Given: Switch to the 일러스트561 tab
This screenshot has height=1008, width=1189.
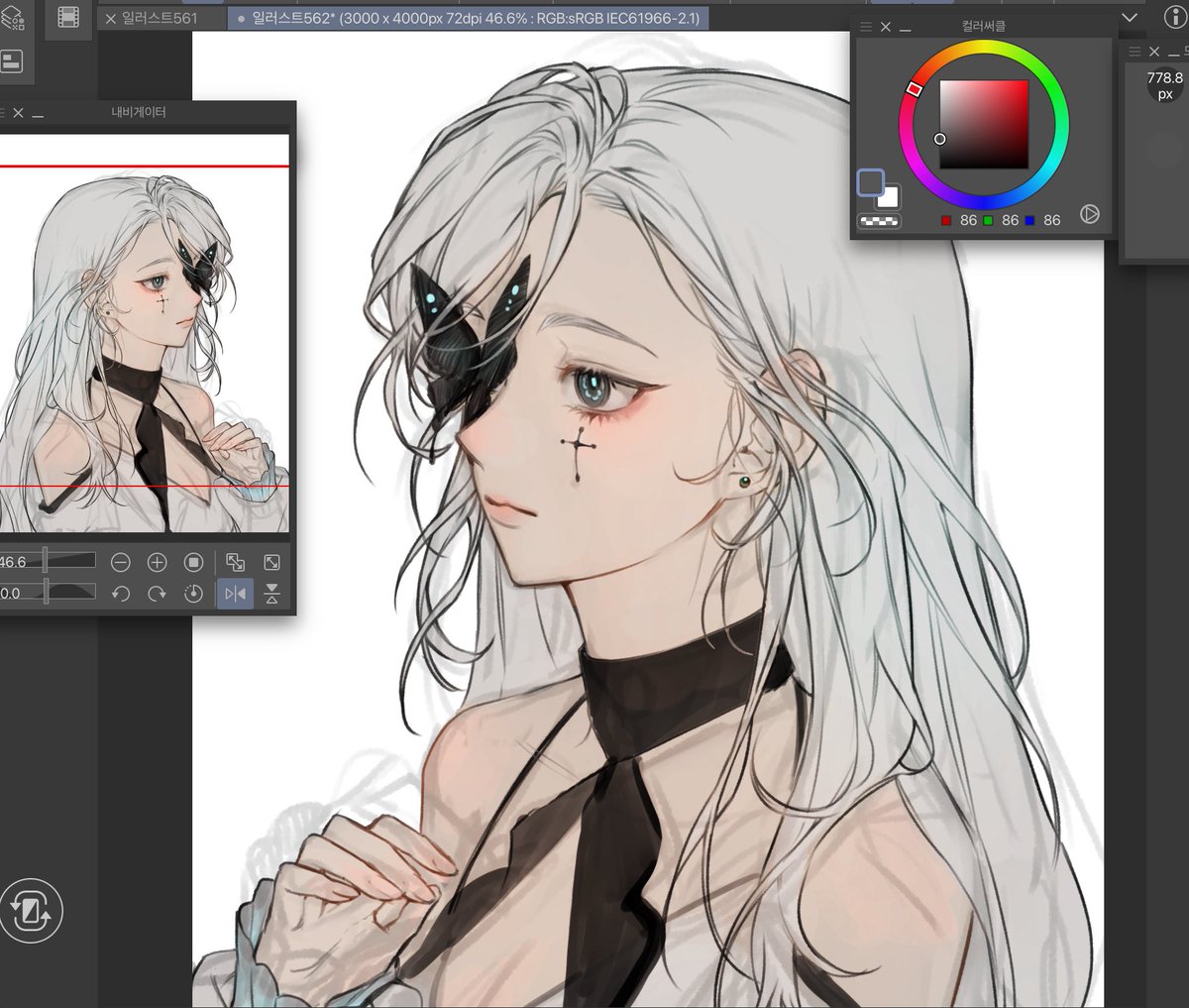Looking at the screenshot, I should [160, 18].
